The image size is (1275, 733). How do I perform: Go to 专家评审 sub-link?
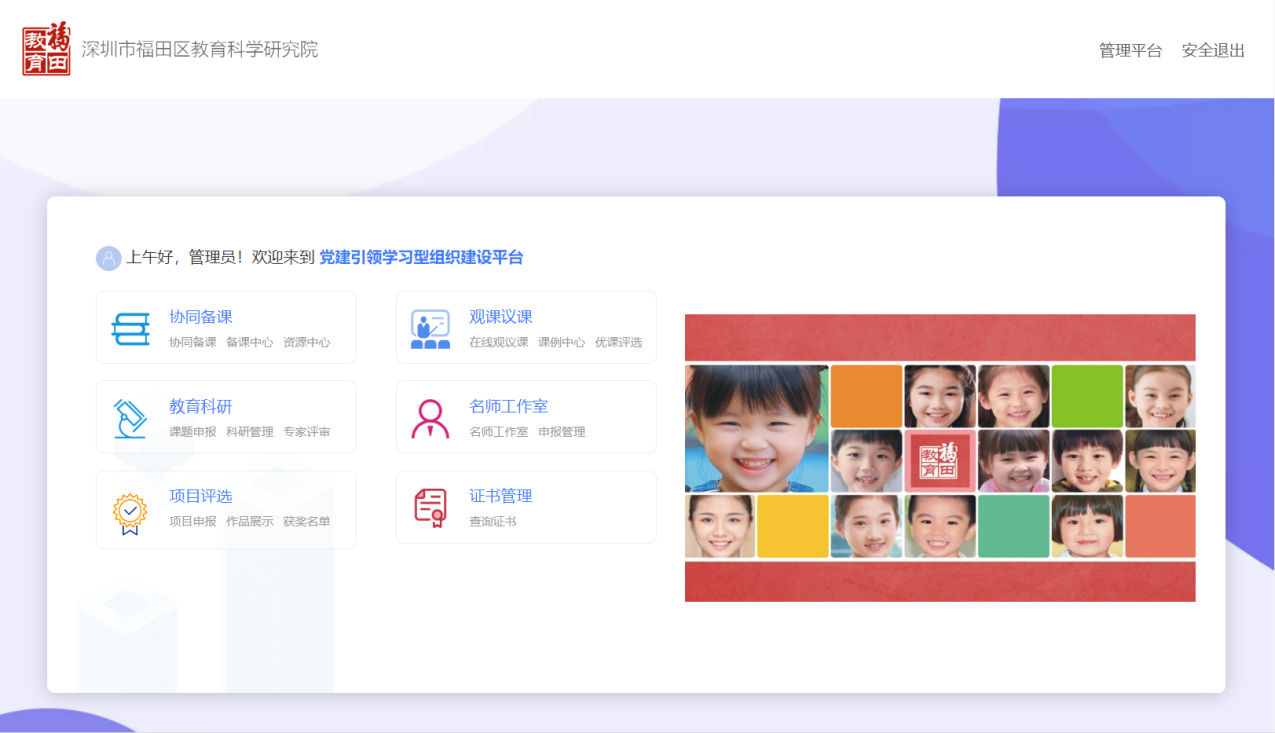pyautogui.click(x=307, y=432)
